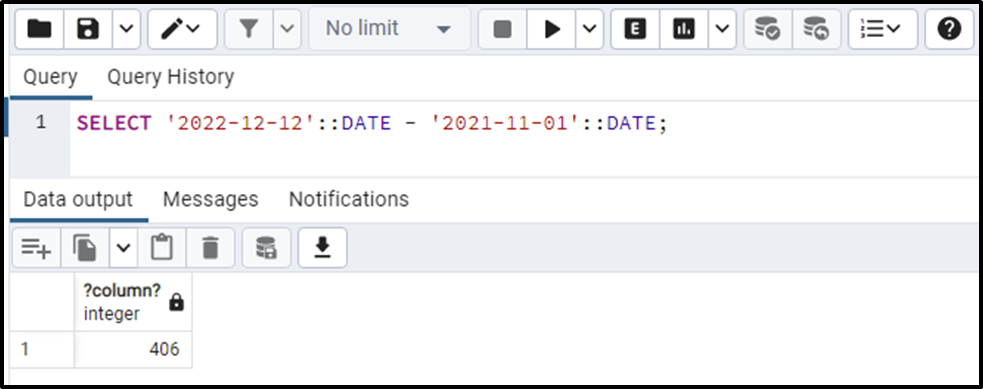Open the No limit rows dropdown
Viewport: 983px width, 389px height.
(x=389, y=29)
